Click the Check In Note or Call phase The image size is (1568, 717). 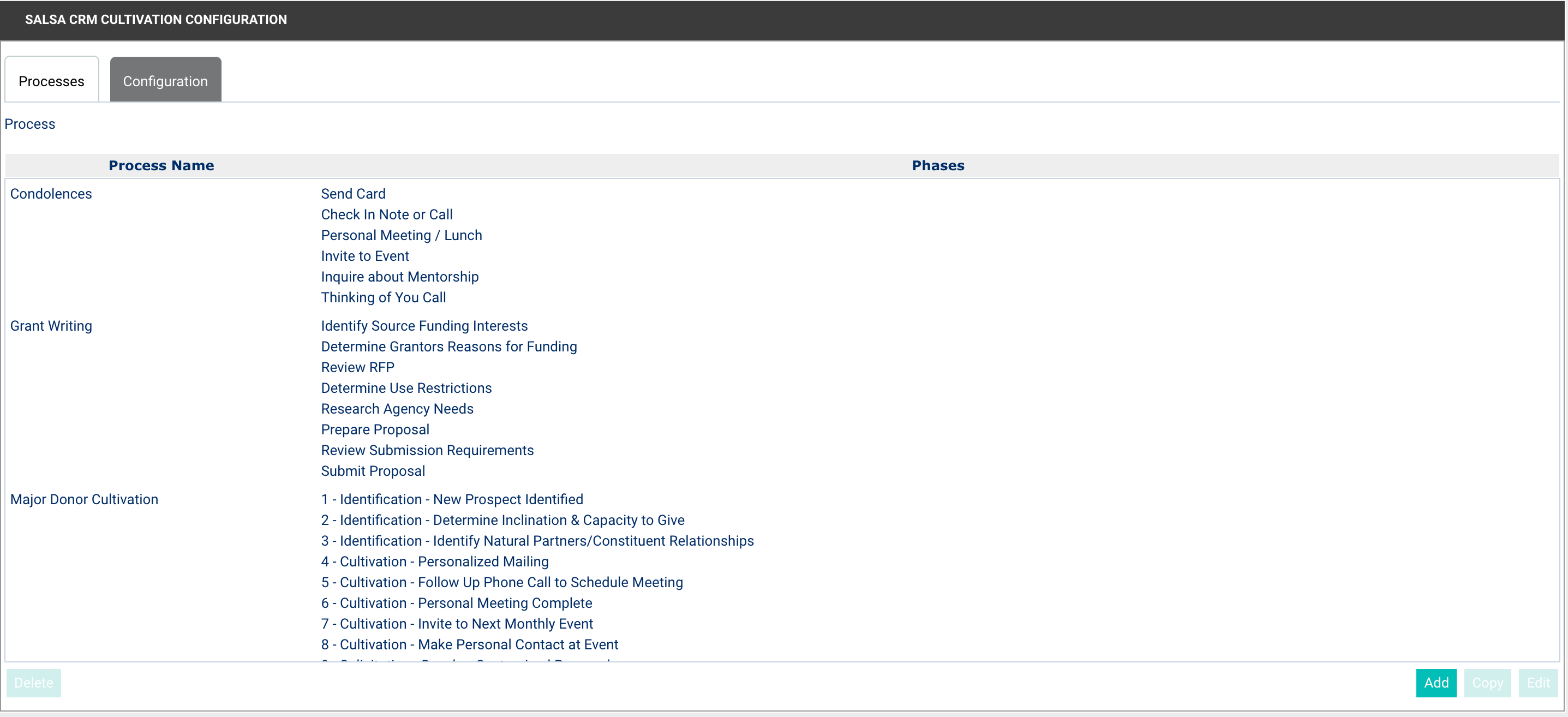pos(386,214)
